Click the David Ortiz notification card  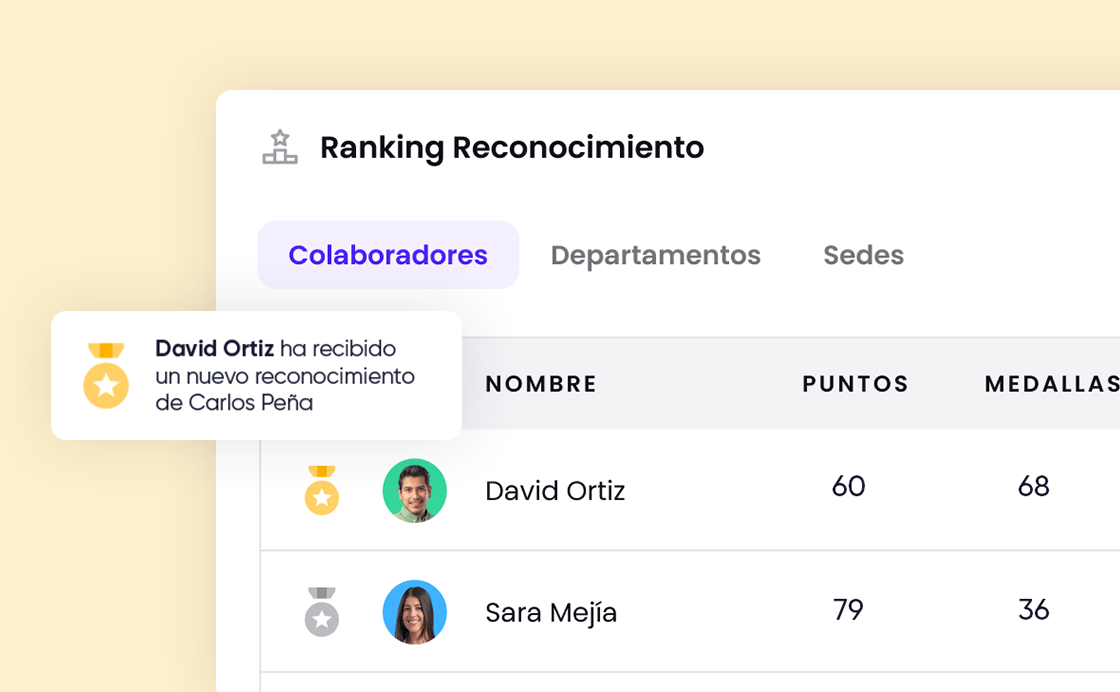255,376
